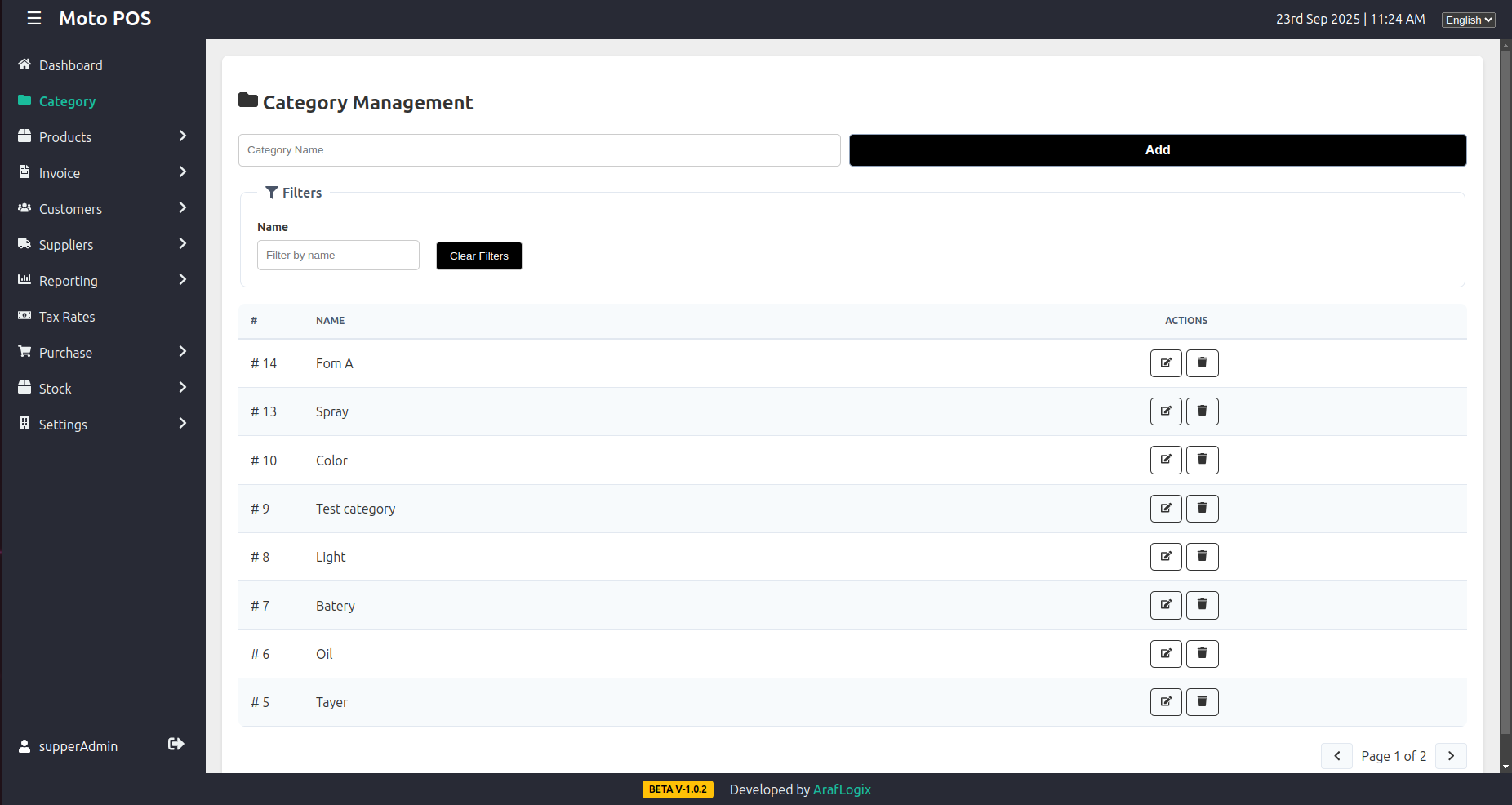1512x805 pixels.
Task: Click the edit icon for Fom A
Action: click(x=1166, y=363)
